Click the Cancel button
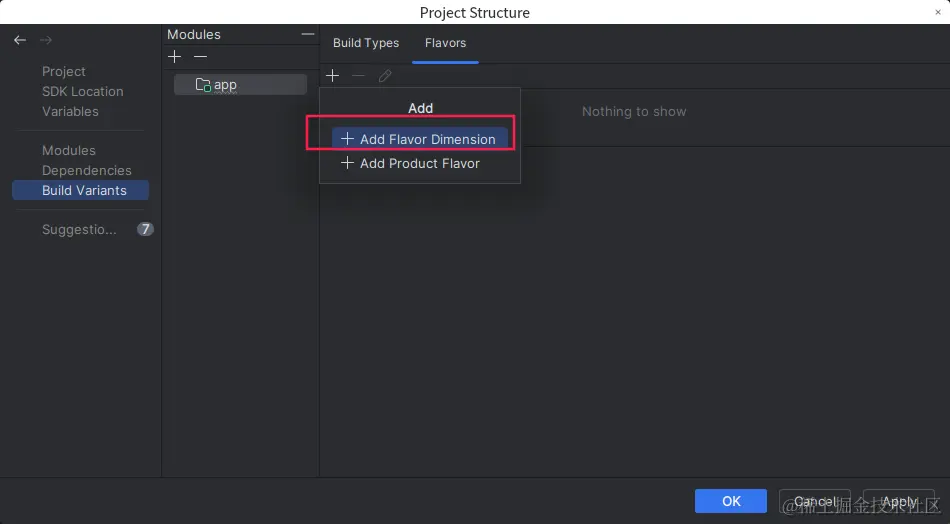 point(815,501)
